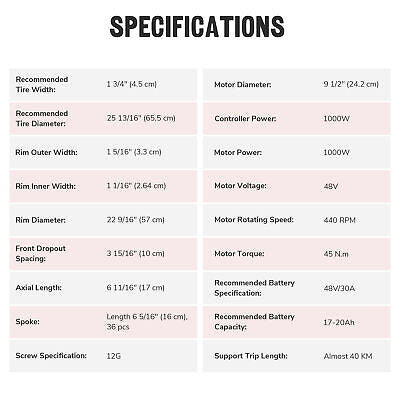Click the Motor Torque 45 N.m value
The height and width of the screenshot is (400, 400).
pyautogui.click(x=336, y=254)
